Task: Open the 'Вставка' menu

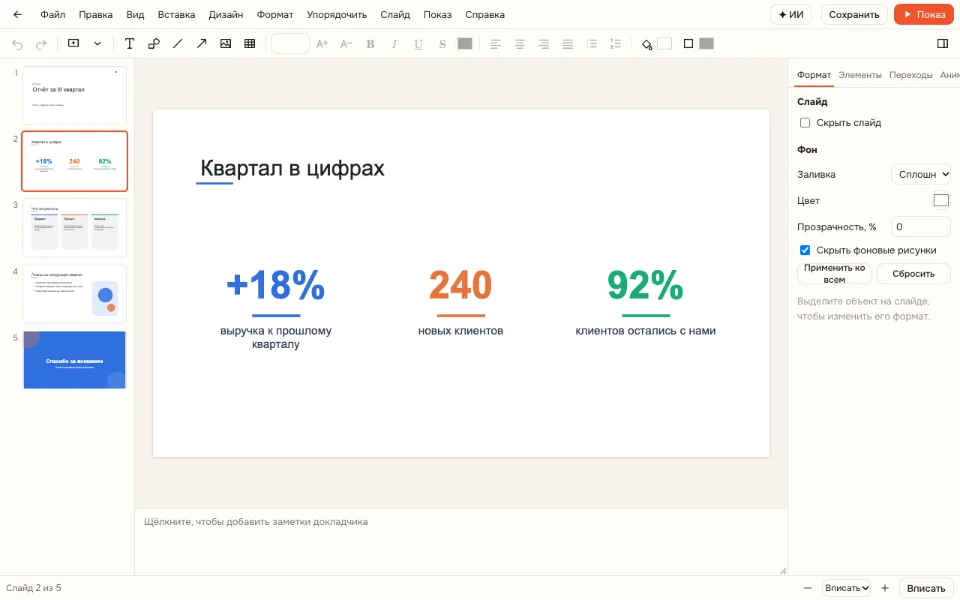Action: click(176, 15)
